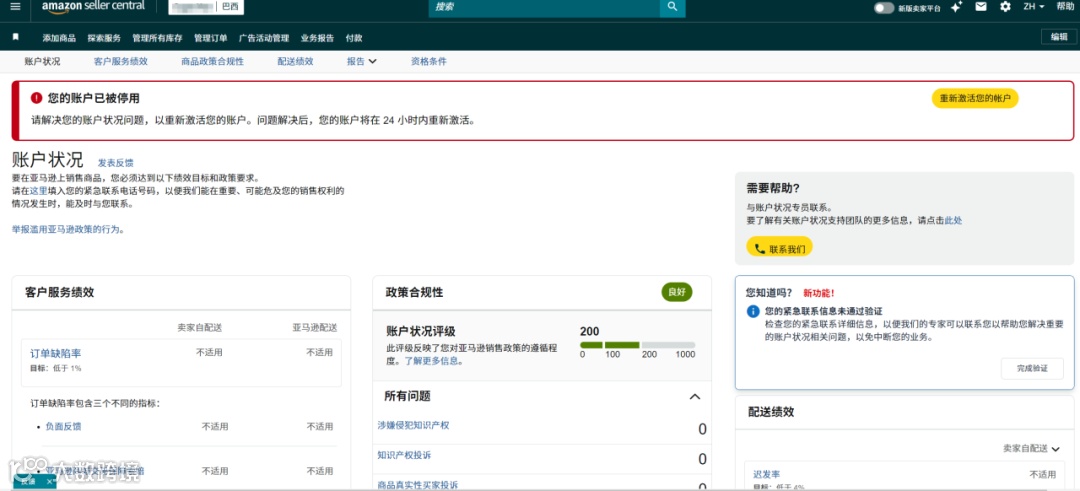Click the 联系我们 button
This screenshot has height=491, width=1080.
tap(779, 249)
